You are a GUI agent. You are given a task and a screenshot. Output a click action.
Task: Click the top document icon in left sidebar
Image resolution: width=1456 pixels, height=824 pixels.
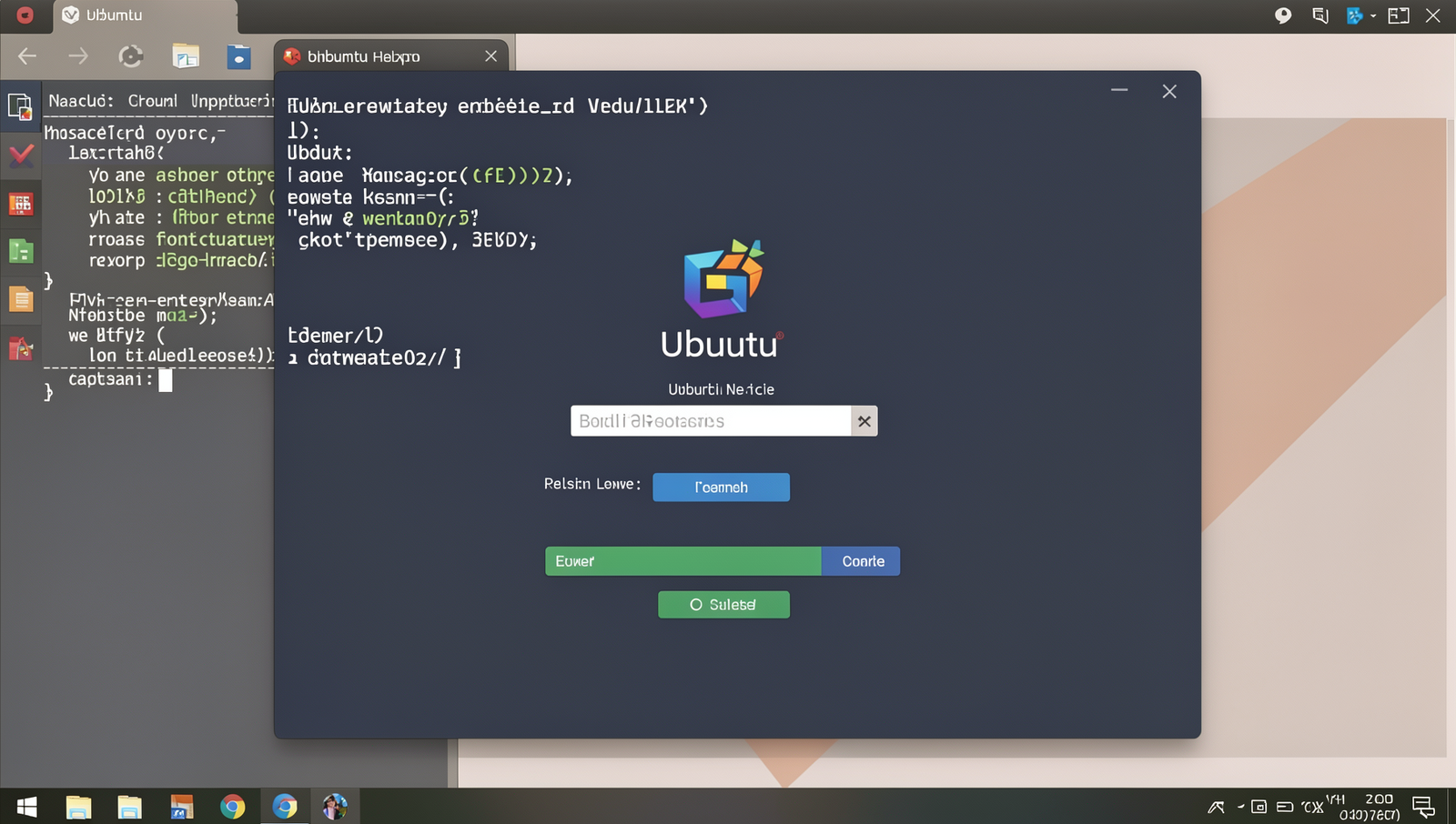[x=20, y=106]
